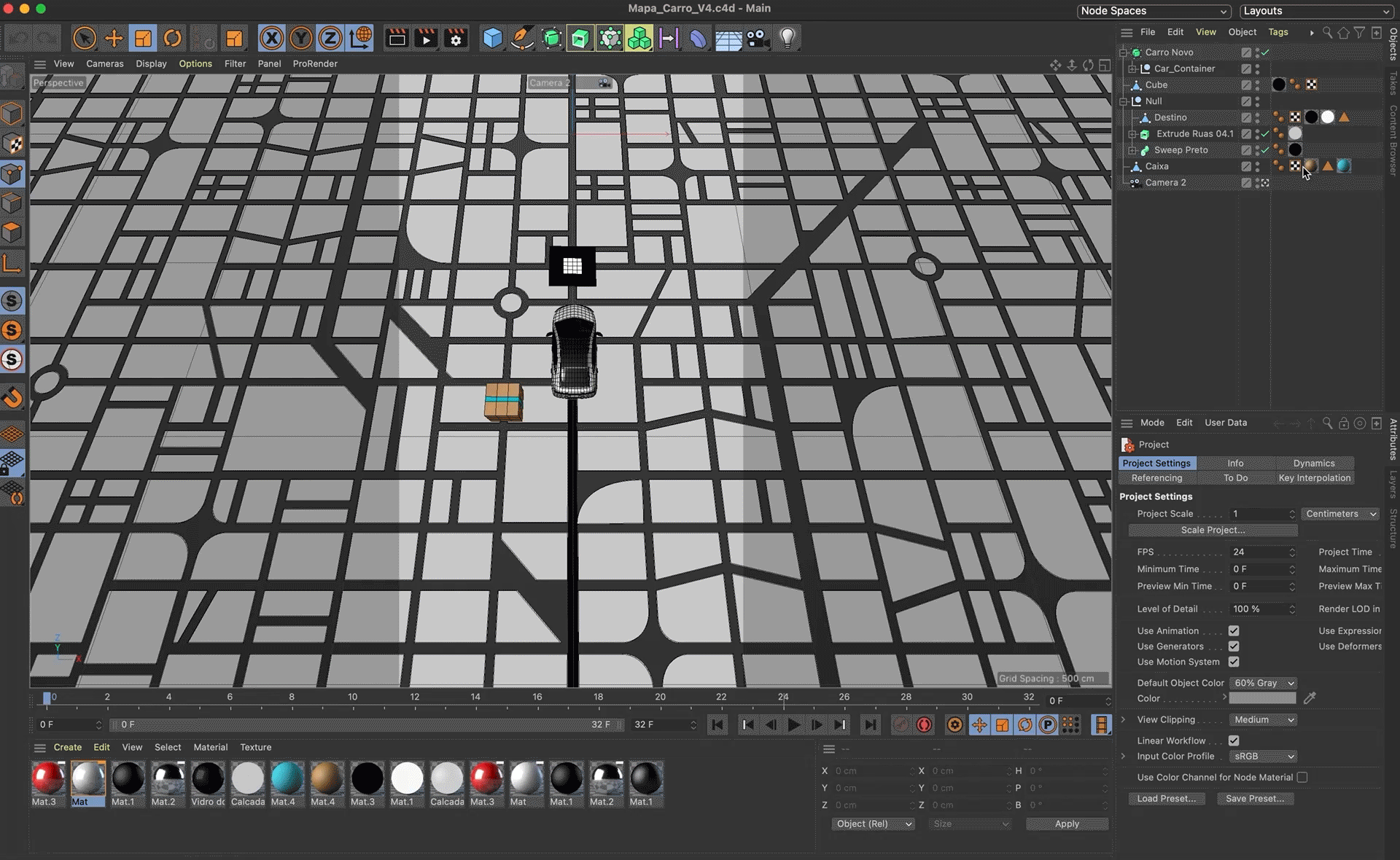The height and width of the screenshot is (860, 1400).
Task: Select the Move tool in top toolbar
Action: click(114, 38)
